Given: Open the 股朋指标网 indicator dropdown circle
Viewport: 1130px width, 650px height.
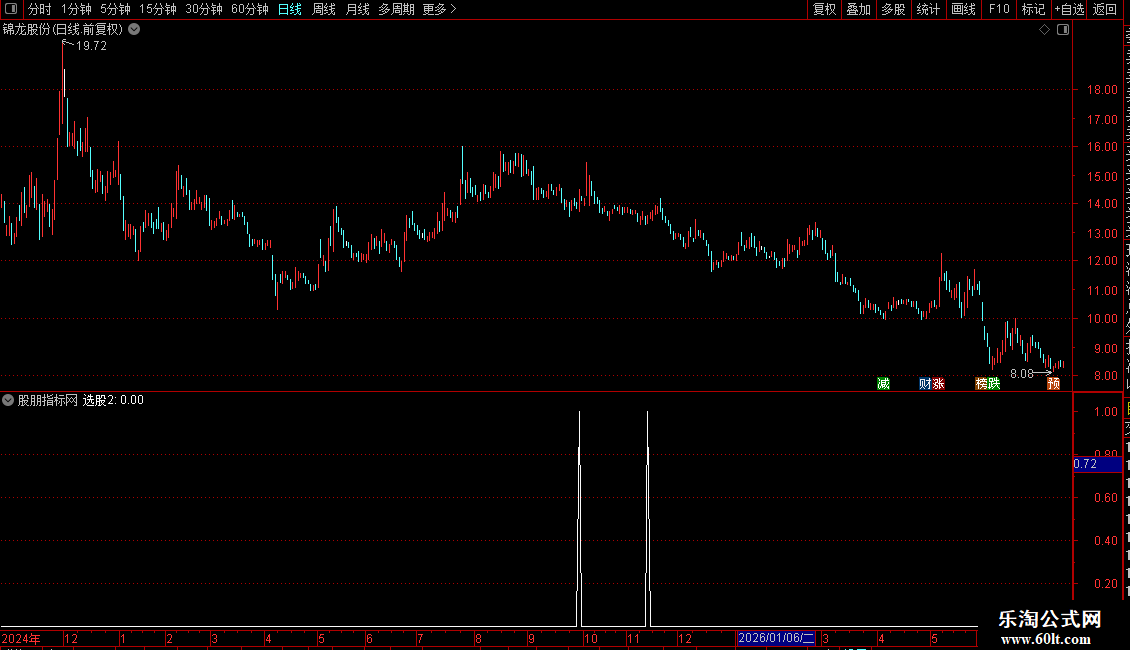Looking at the screenshot, I should pyautogui.click(x=8, y=400).
